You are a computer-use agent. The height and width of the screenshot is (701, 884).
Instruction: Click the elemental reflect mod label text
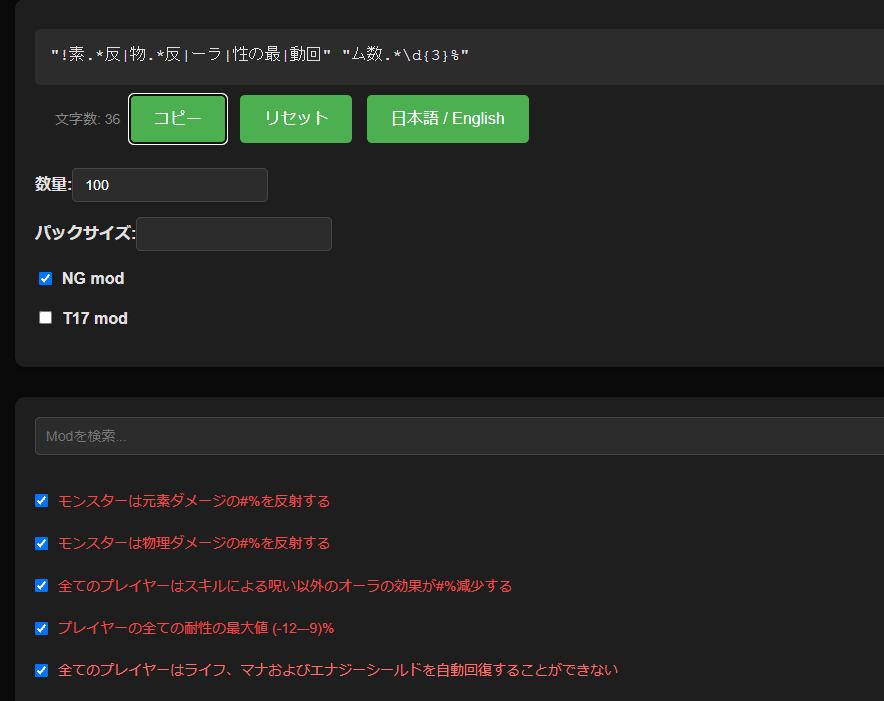(x=192, y=501)
